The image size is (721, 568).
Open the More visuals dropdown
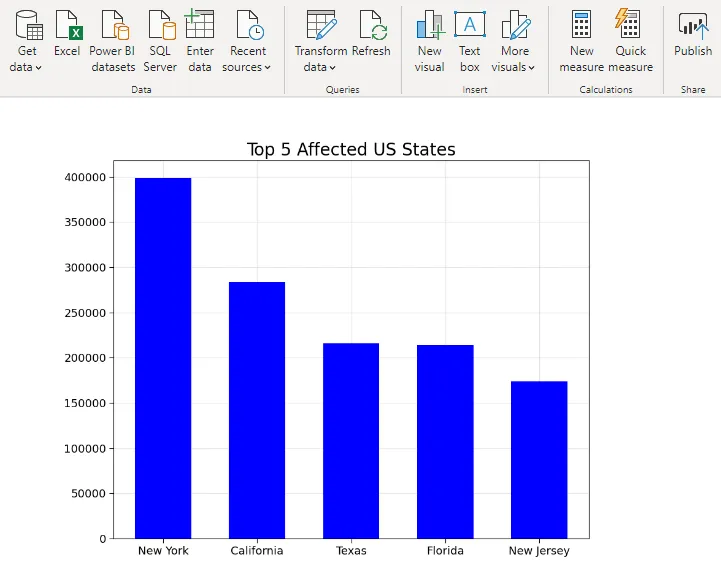pos(514,67)
